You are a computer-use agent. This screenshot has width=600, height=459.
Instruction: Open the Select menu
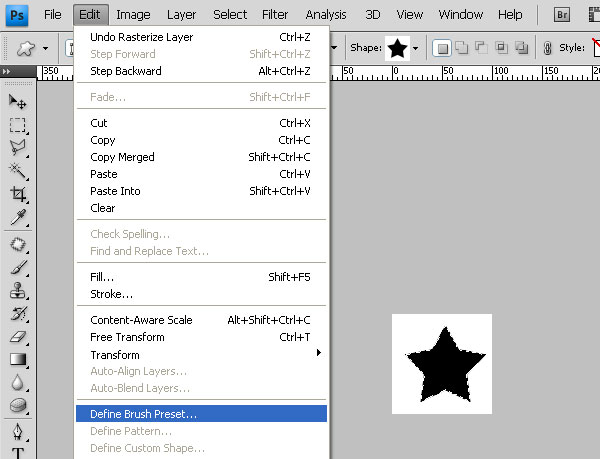(x=230, y=15)
